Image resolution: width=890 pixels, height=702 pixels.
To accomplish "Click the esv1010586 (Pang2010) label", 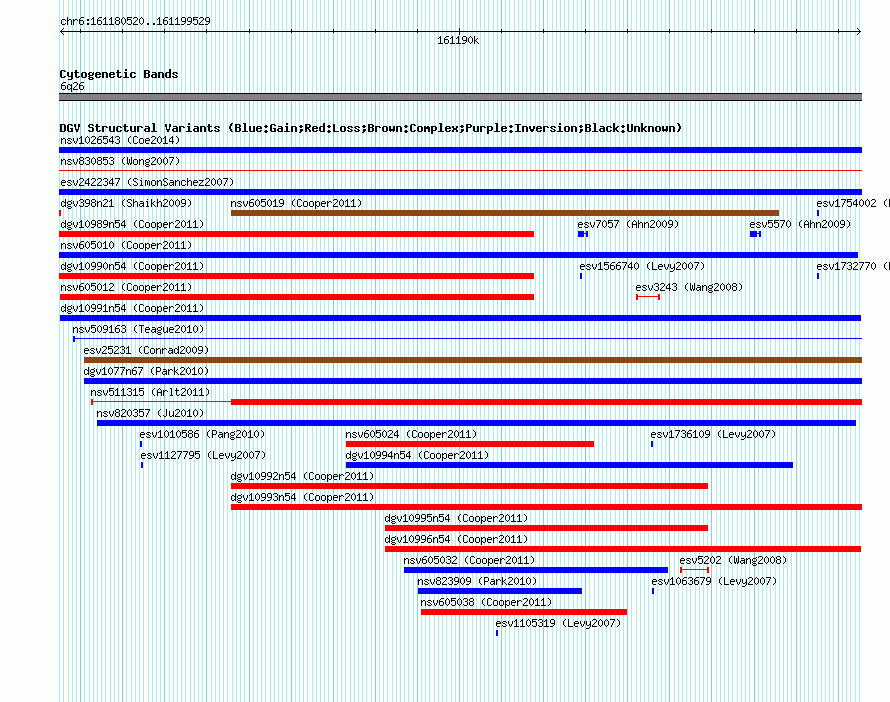I will [x=202, y=434].
